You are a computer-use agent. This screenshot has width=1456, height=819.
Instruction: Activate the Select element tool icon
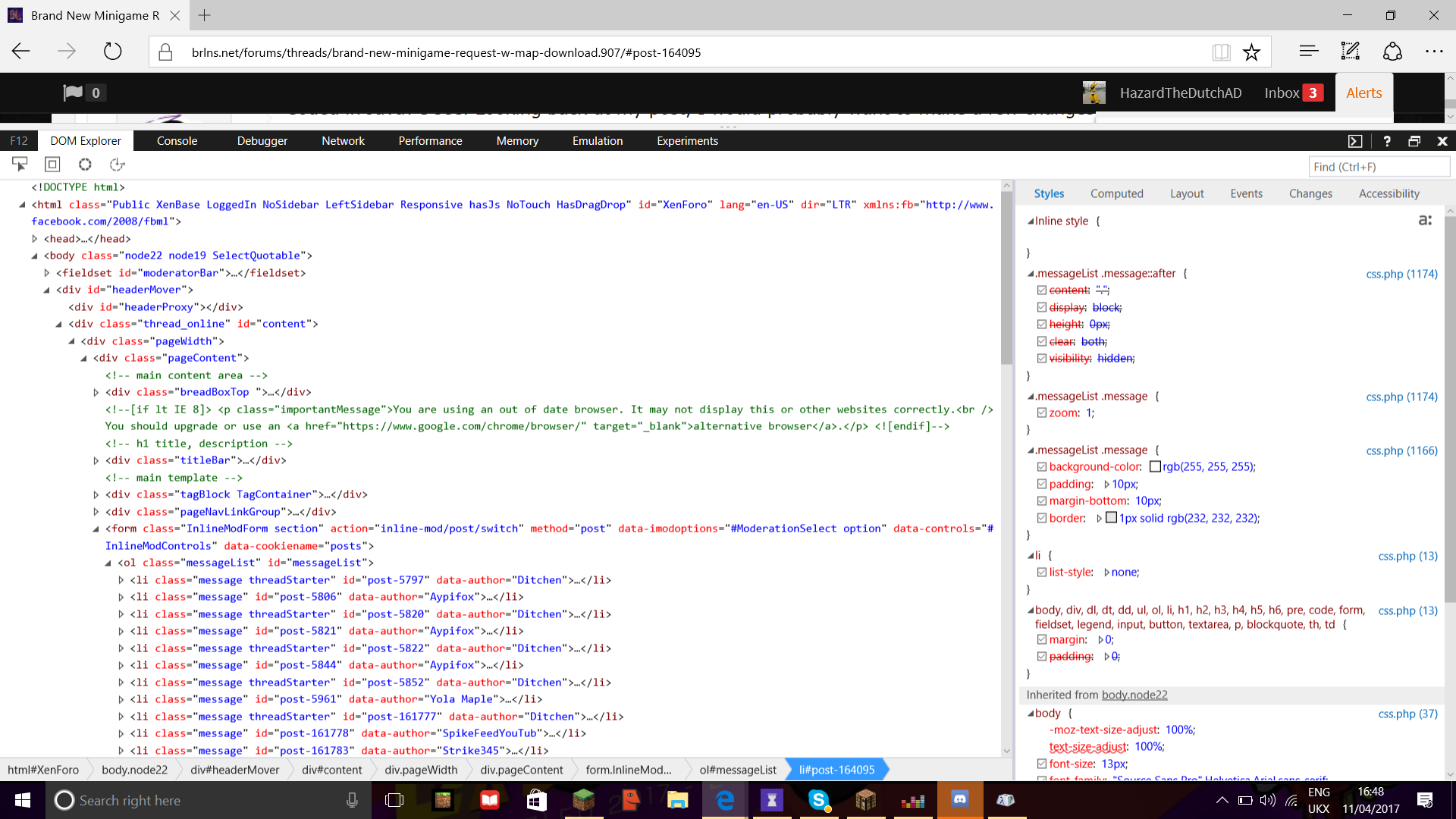20,164
